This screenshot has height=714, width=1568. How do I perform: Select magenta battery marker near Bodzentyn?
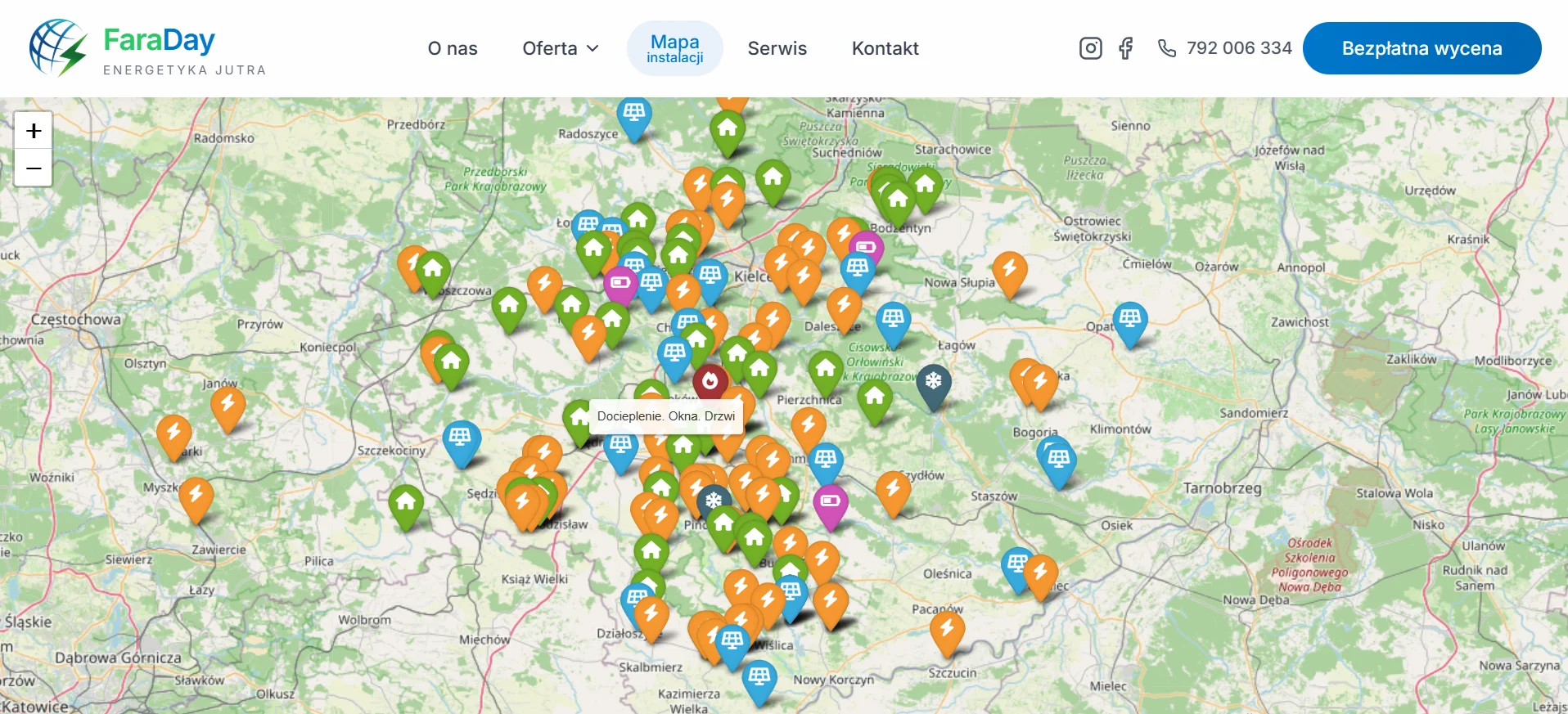(866, 246)
